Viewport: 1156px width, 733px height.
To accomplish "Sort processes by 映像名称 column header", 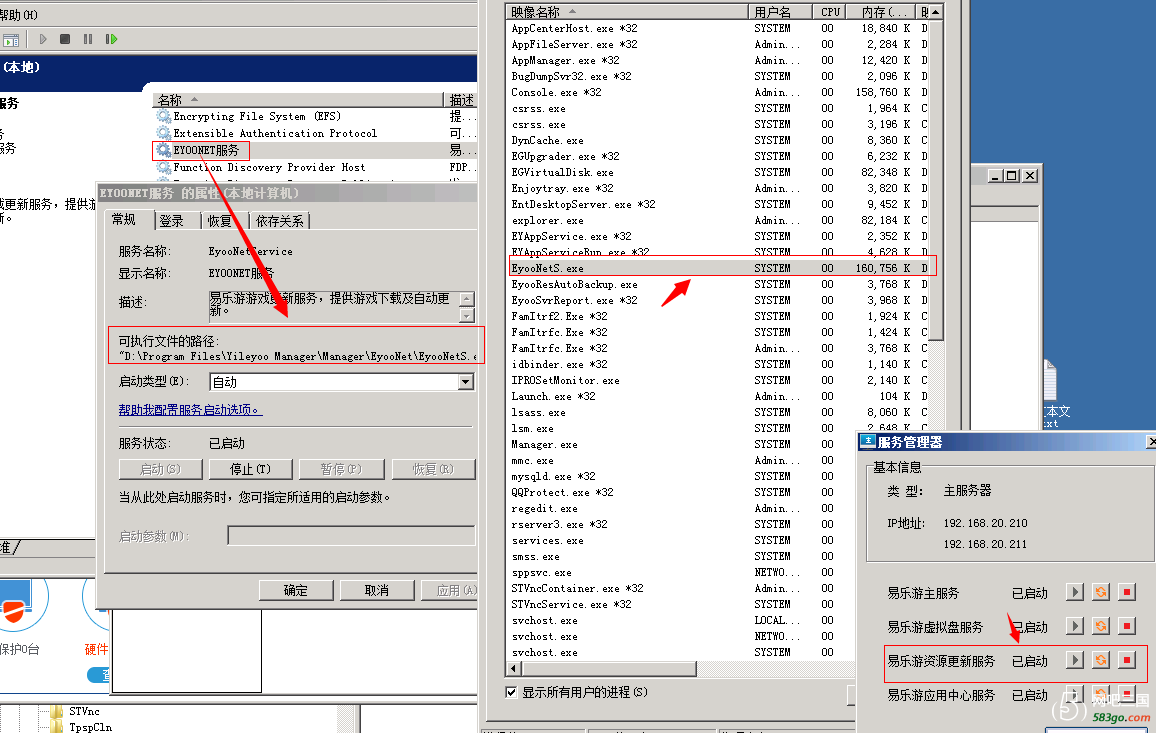I will (627, 12).
